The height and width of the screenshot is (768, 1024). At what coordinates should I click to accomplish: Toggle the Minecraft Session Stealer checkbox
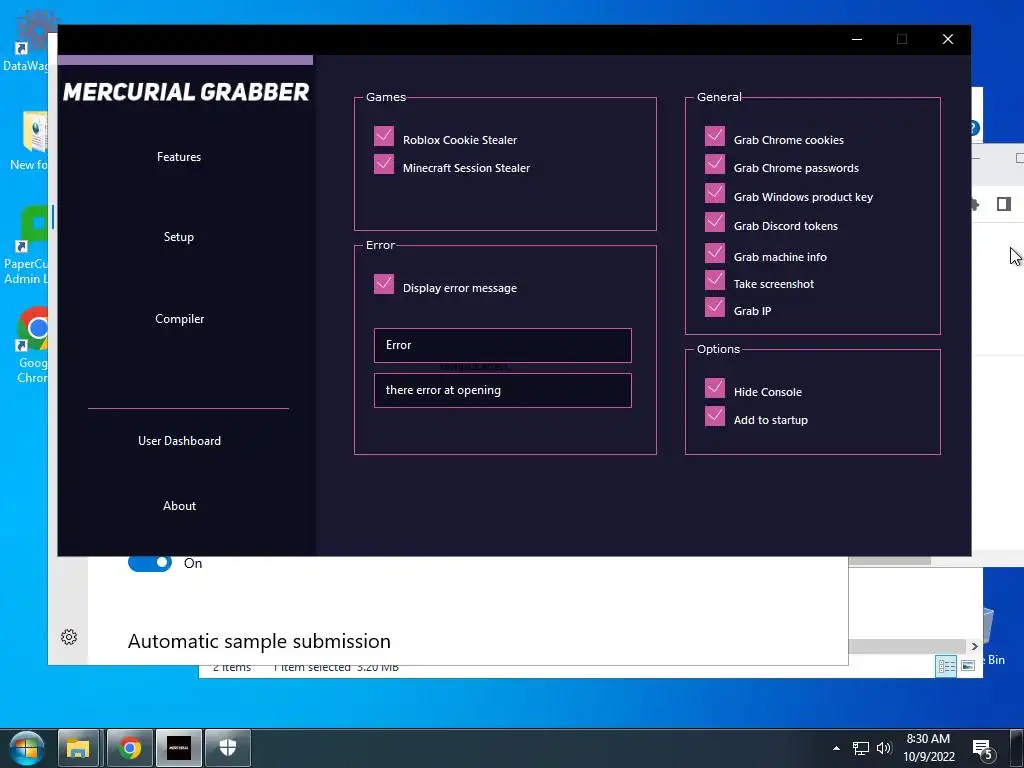(x=384, y=164)
